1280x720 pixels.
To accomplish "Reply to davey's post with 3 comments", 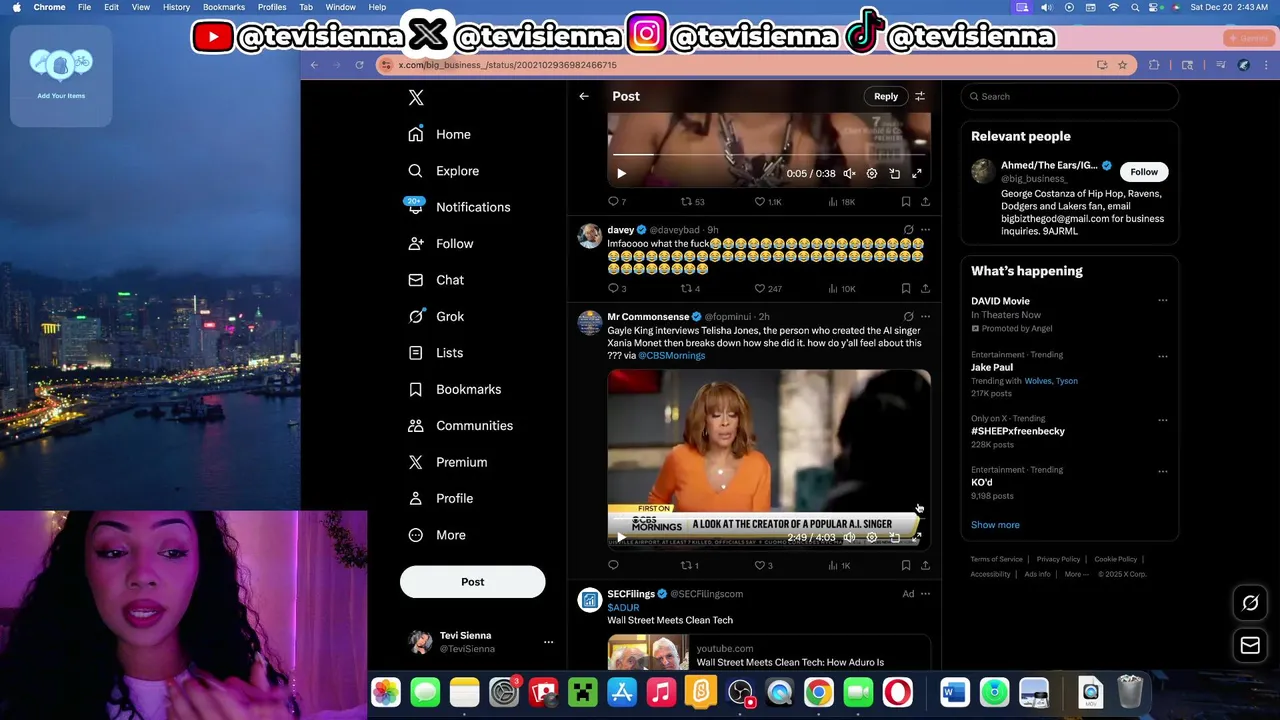I will [x=617, y=288].
